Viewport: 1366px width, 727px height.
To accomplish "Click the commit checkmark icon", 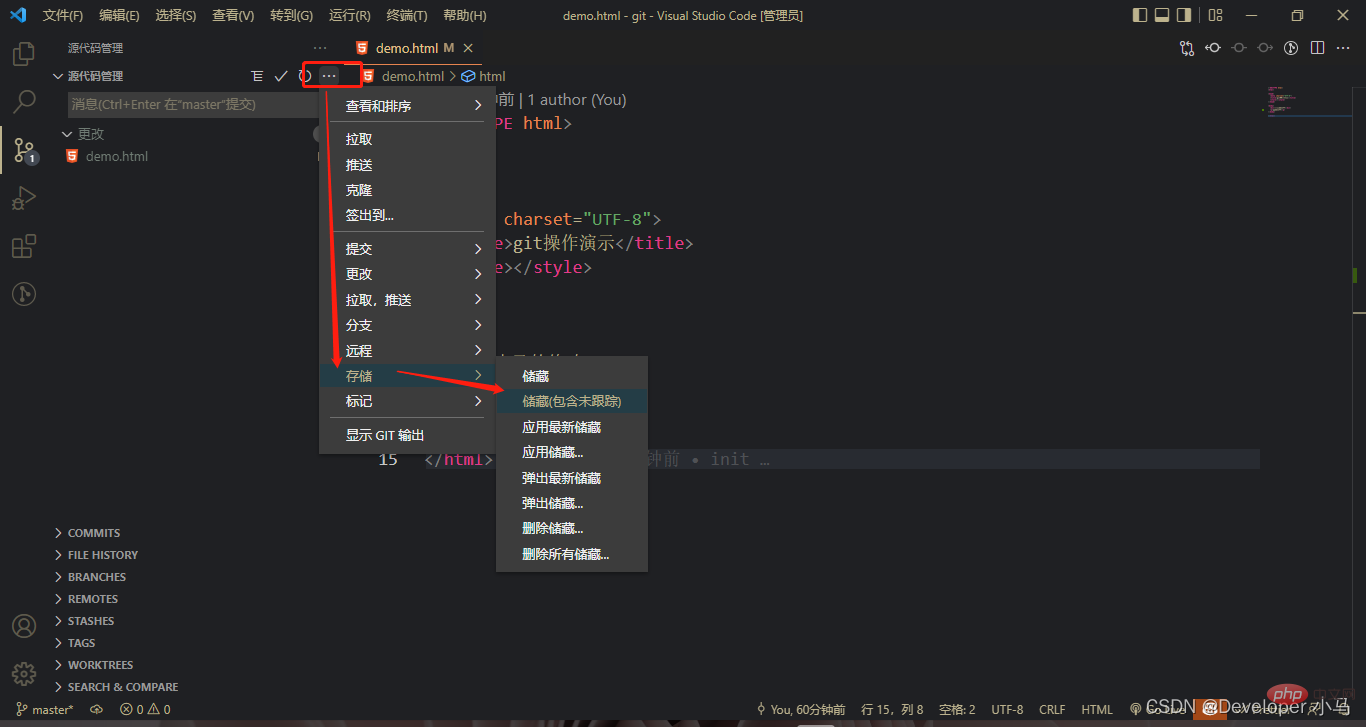I will click(x=281, y=76).
